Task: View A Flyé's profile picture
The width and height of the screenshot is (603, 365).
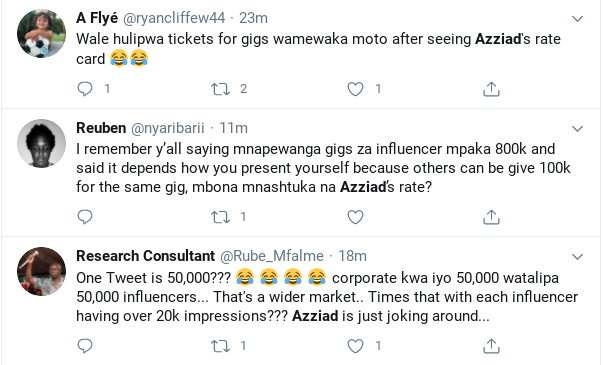Action: tap(42, 34)
